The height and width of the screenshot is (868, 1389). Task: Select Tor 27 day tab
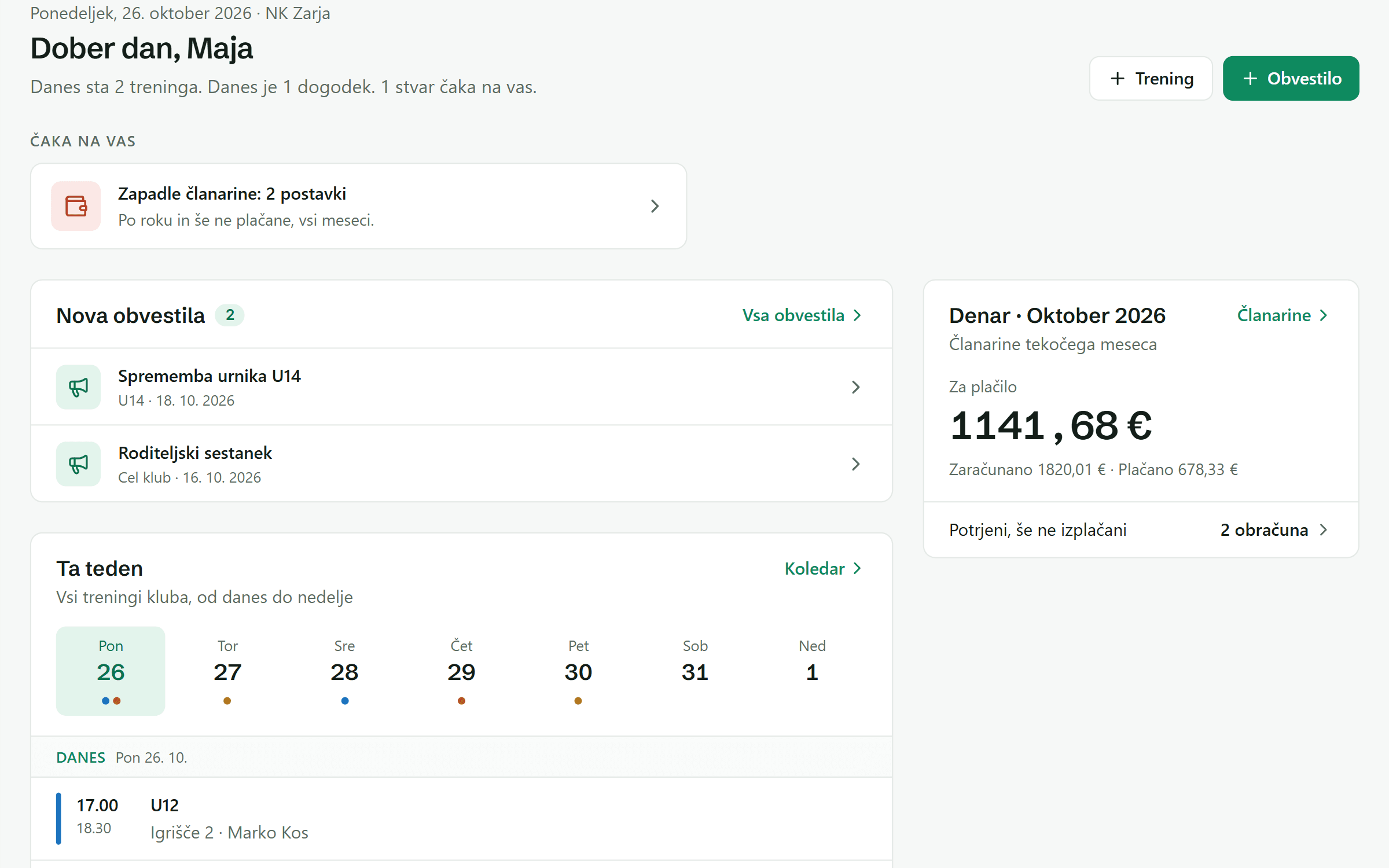[227, 671]
